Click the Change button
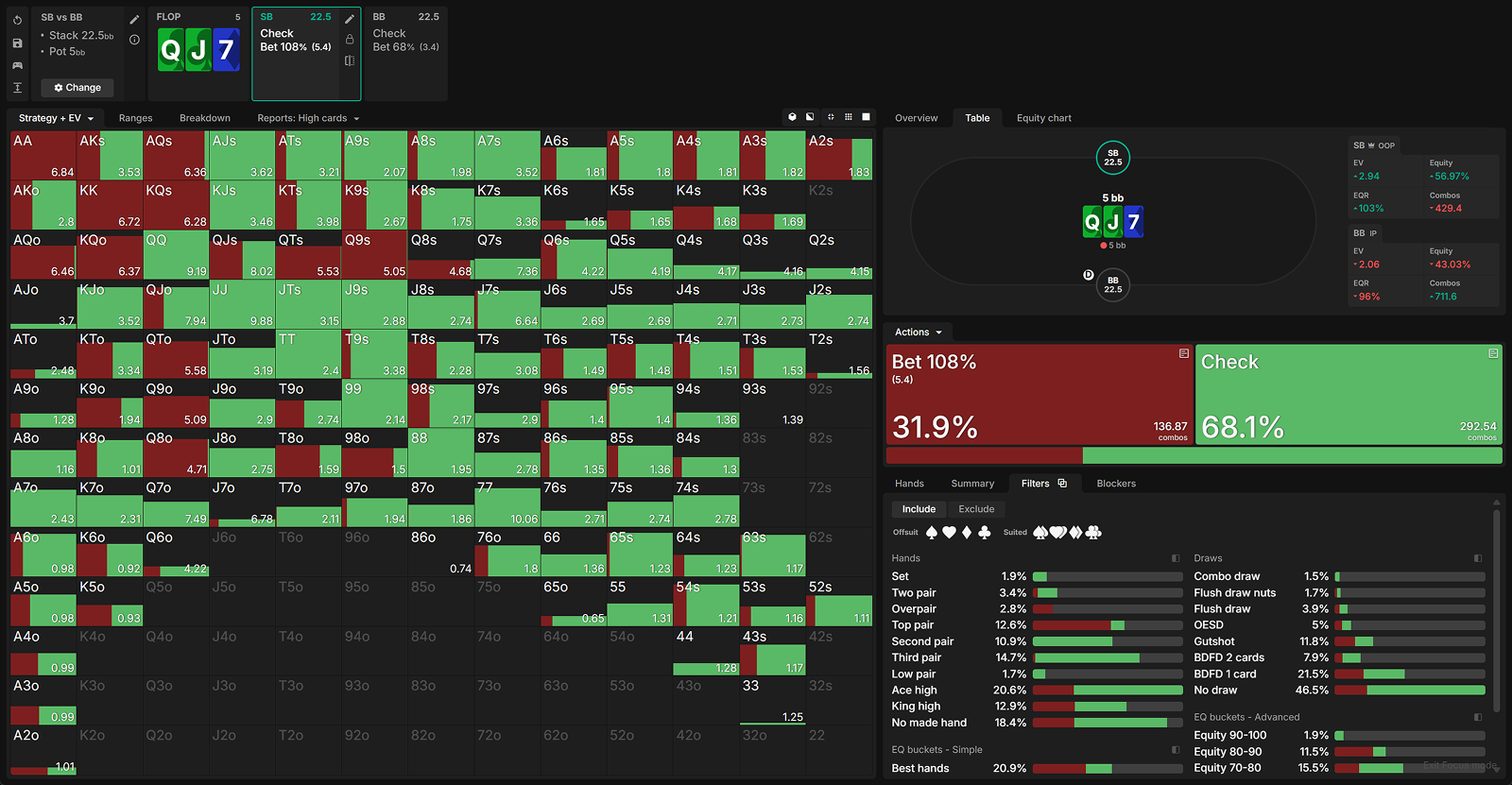 [77, 88]
